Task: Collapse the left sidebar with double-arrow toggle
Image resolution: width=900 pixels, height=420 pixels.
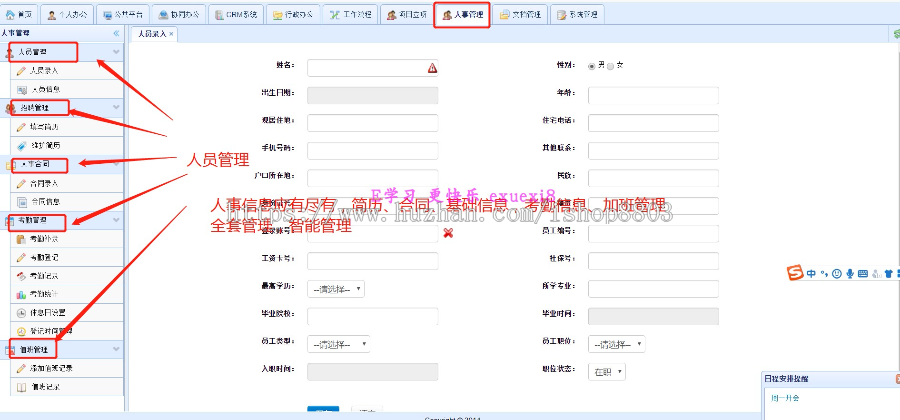Action: 116,33
